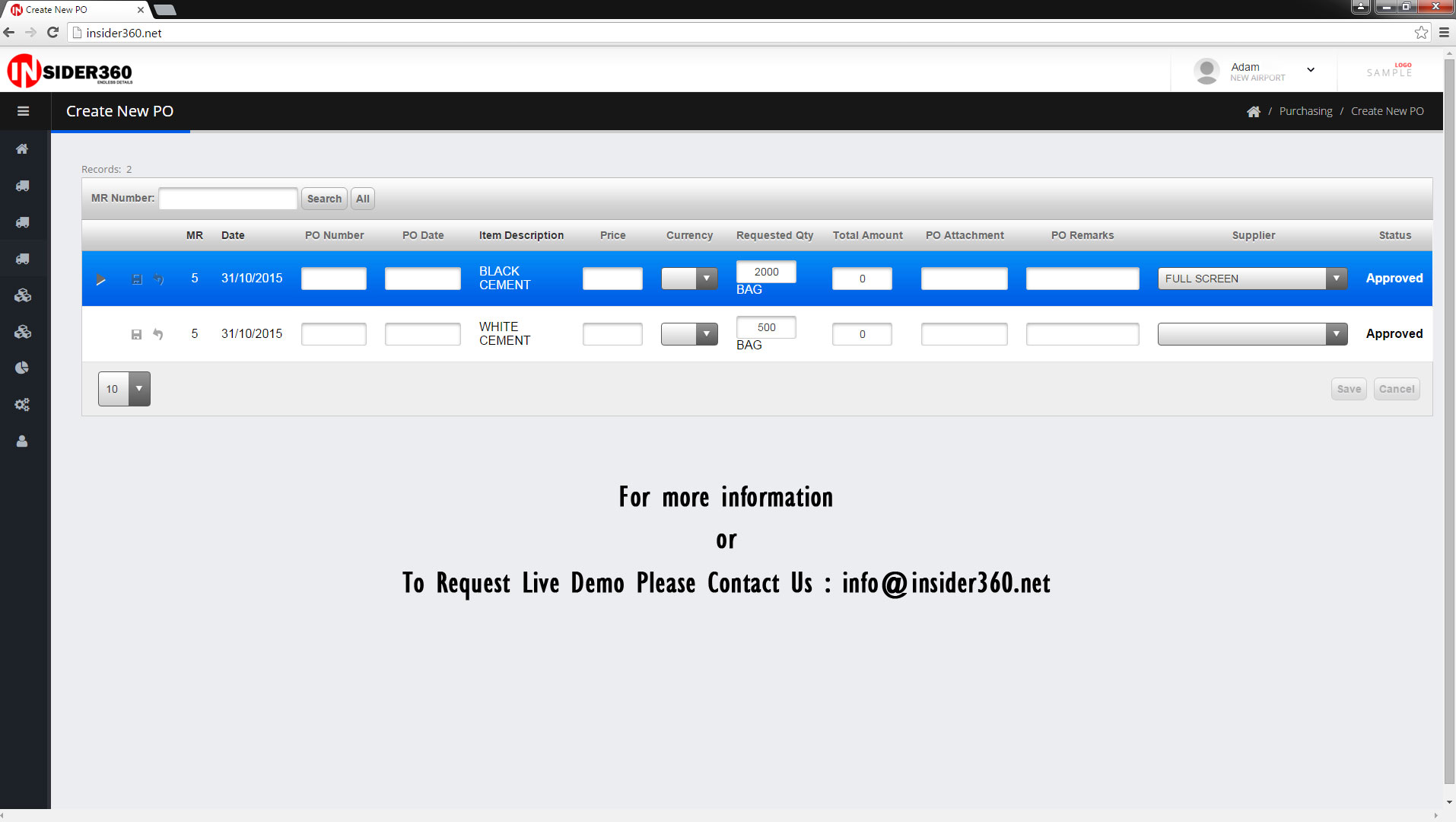Click the All button beside Search
1456x822 pixels.
363,199
